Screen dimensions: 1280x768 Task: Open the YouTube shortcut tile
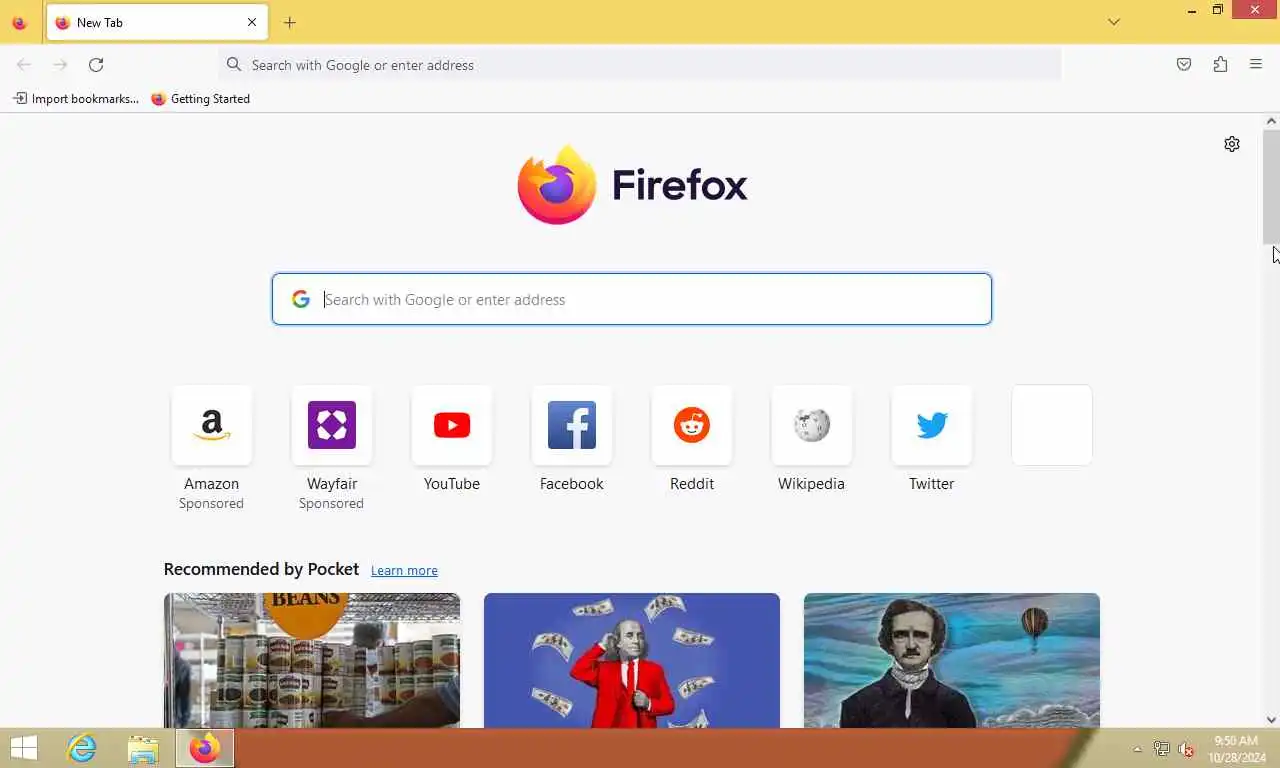[451, 425]
